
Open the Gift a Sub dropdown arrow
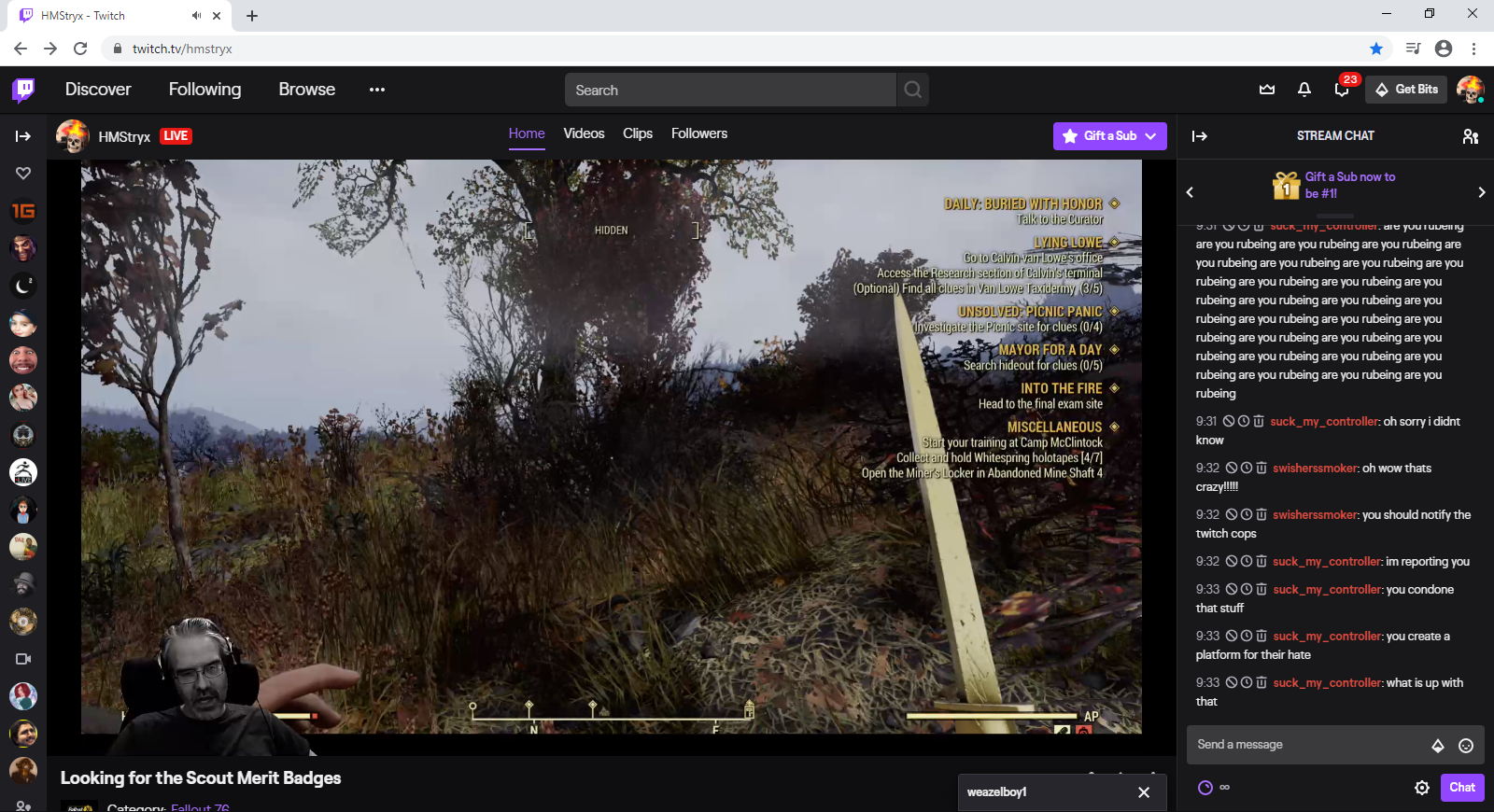1150,136
